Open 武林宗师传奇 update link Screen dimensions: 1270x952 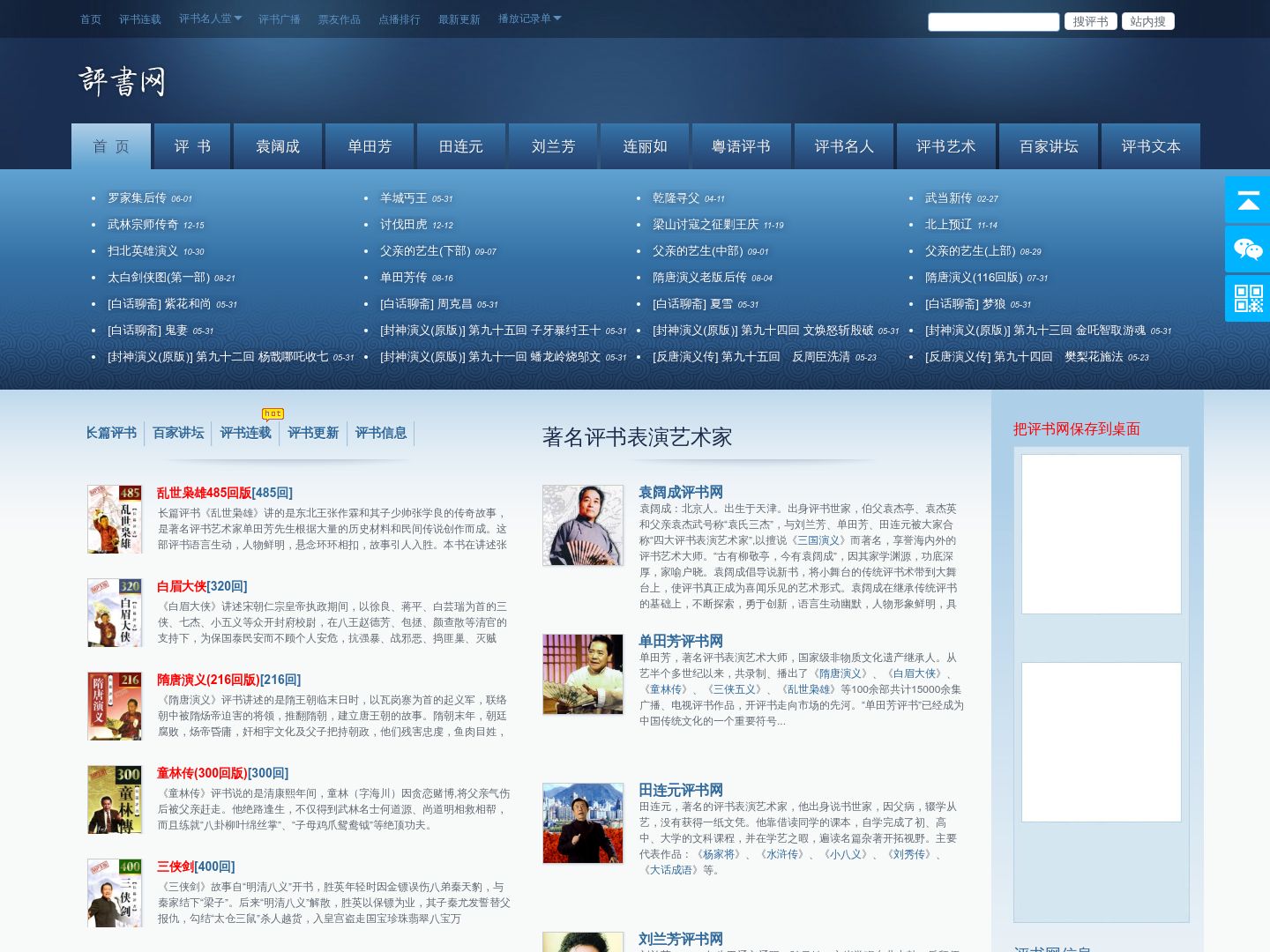143,225
